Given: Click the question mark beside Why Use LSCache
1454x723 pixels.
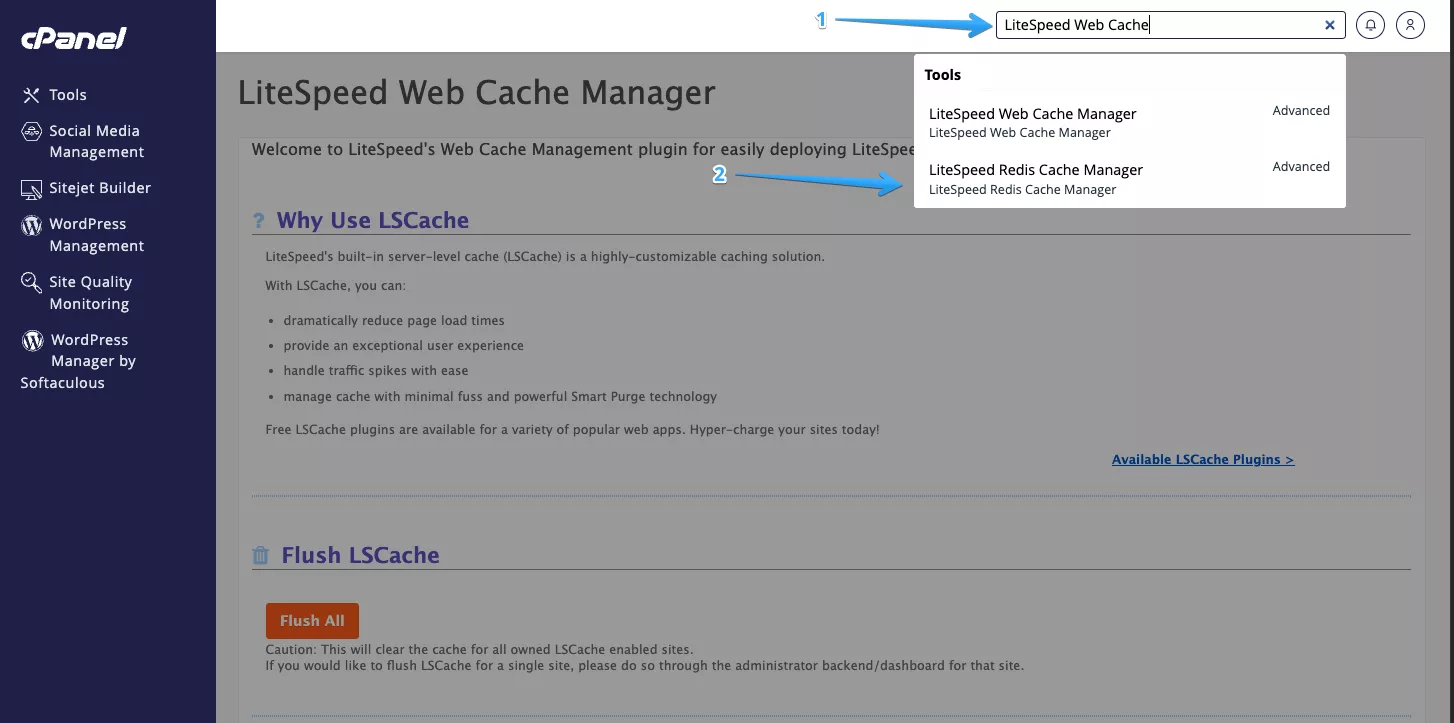Looking at the screenshot, I should (x=259, y=220).
